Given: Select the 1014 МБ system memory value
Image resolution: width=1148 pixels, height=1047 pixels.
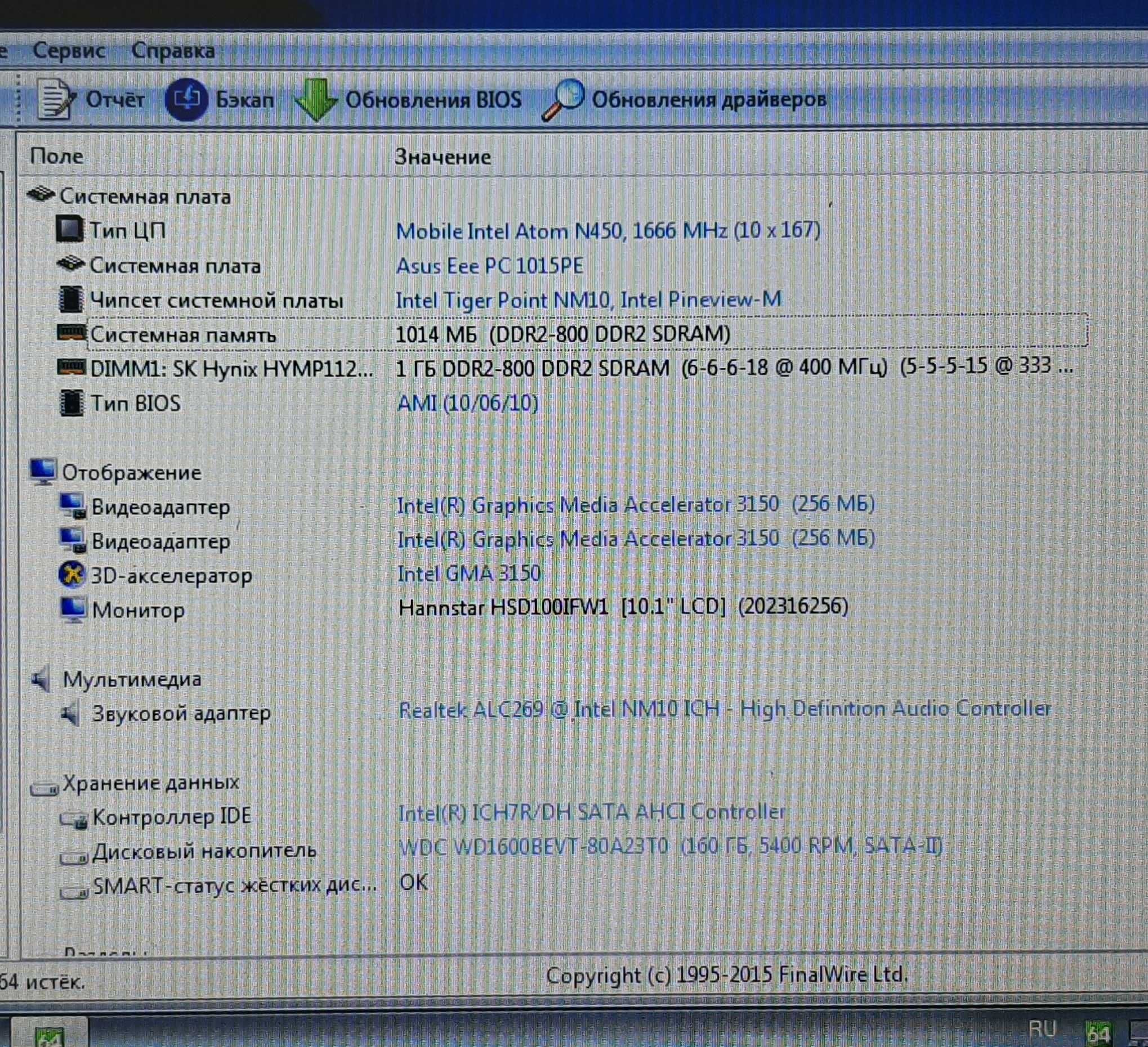Looking at the screenshot, I should (562, 334).
